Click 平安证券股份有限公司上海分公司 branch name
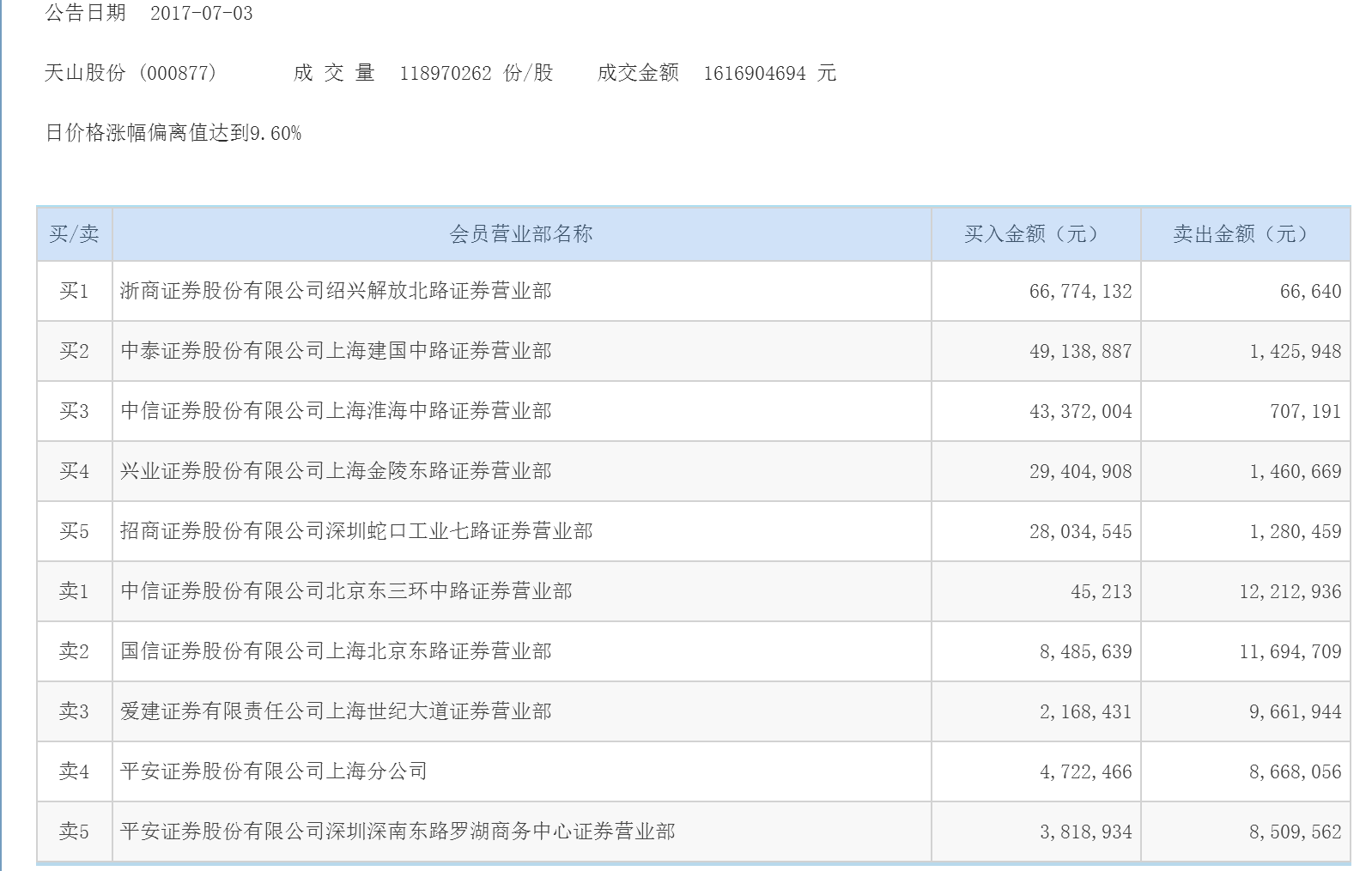 [274, 771]
